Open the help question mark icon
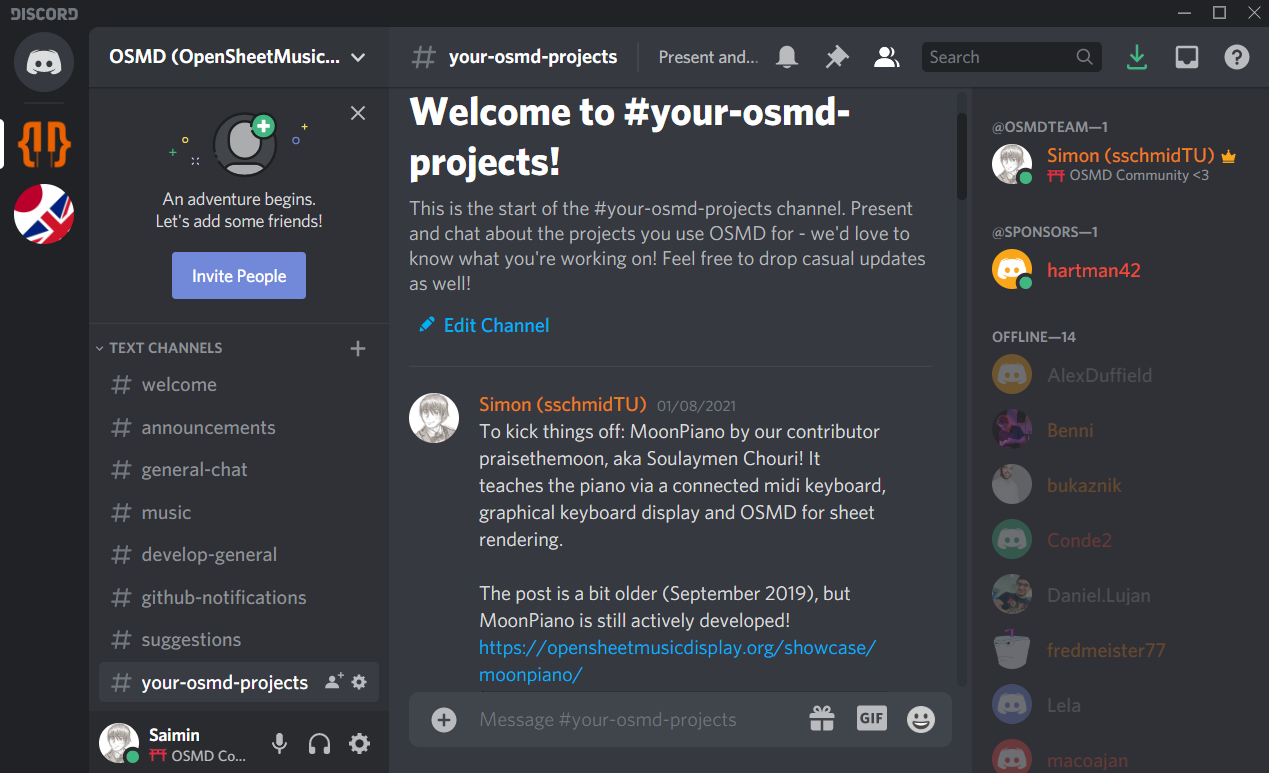 pyautogui.click(x=1236, y=57)
